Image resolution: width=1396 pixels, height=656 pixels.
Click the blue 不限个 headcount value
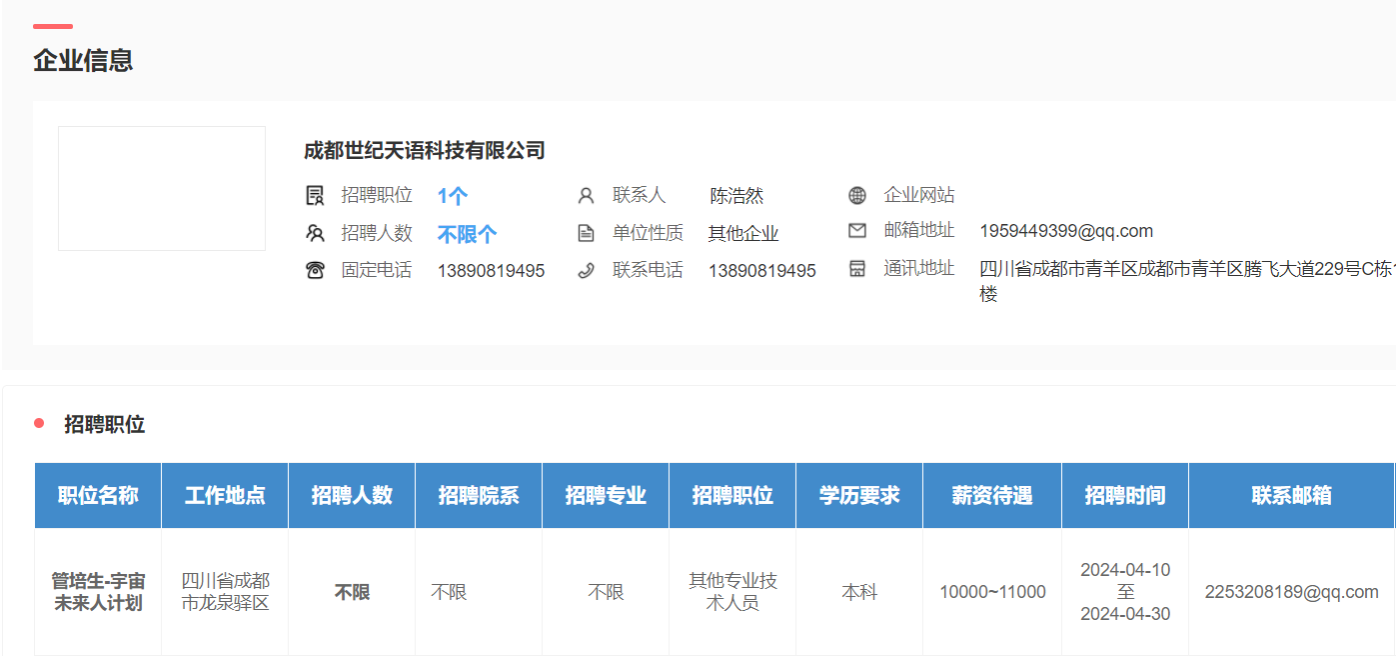(x=467, y=234)
